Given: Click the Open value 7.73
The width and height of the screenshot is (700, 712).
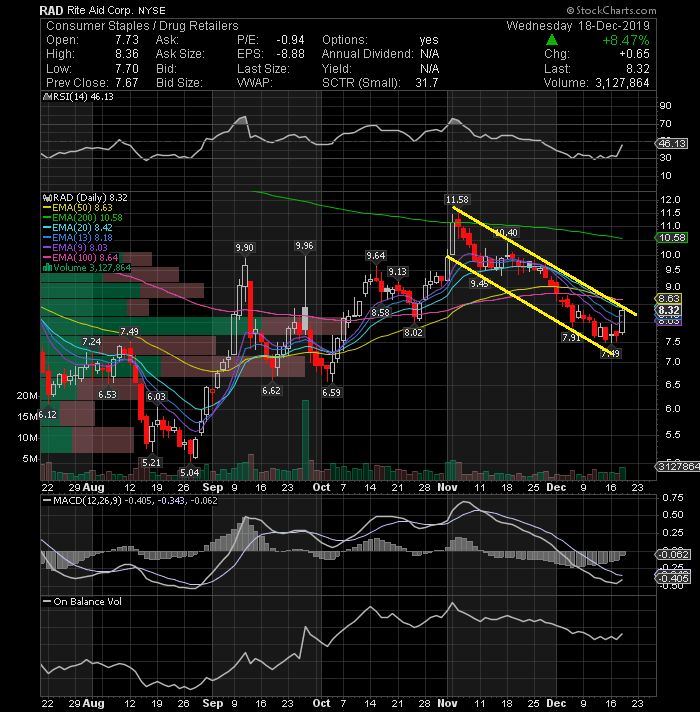Looking at the screenshot, I should [x=127, y=40].
